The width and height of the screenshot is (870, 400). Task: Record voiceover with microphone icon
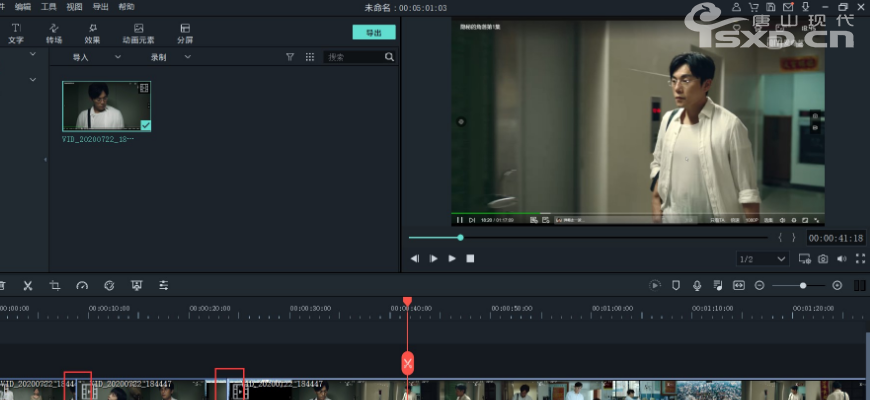coord(697,285)
